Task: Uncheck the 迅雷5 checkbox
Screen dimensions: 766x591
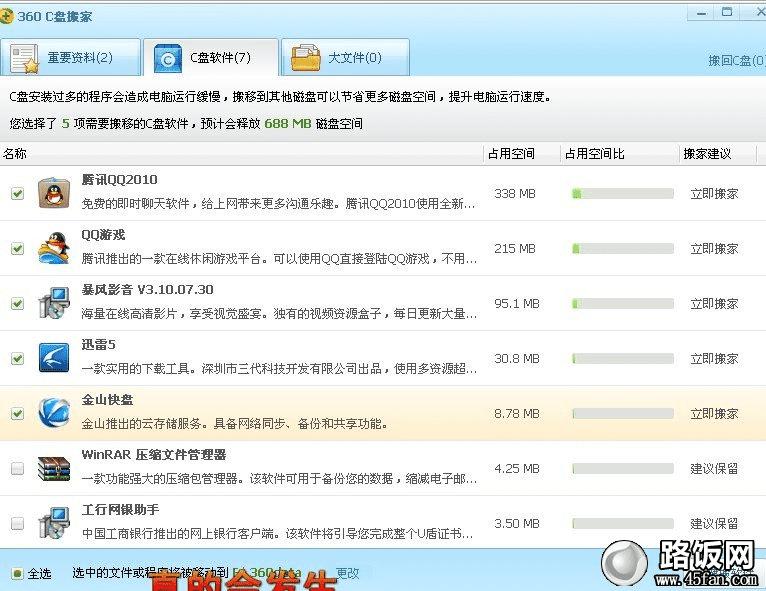Action: tap(18, 359)
